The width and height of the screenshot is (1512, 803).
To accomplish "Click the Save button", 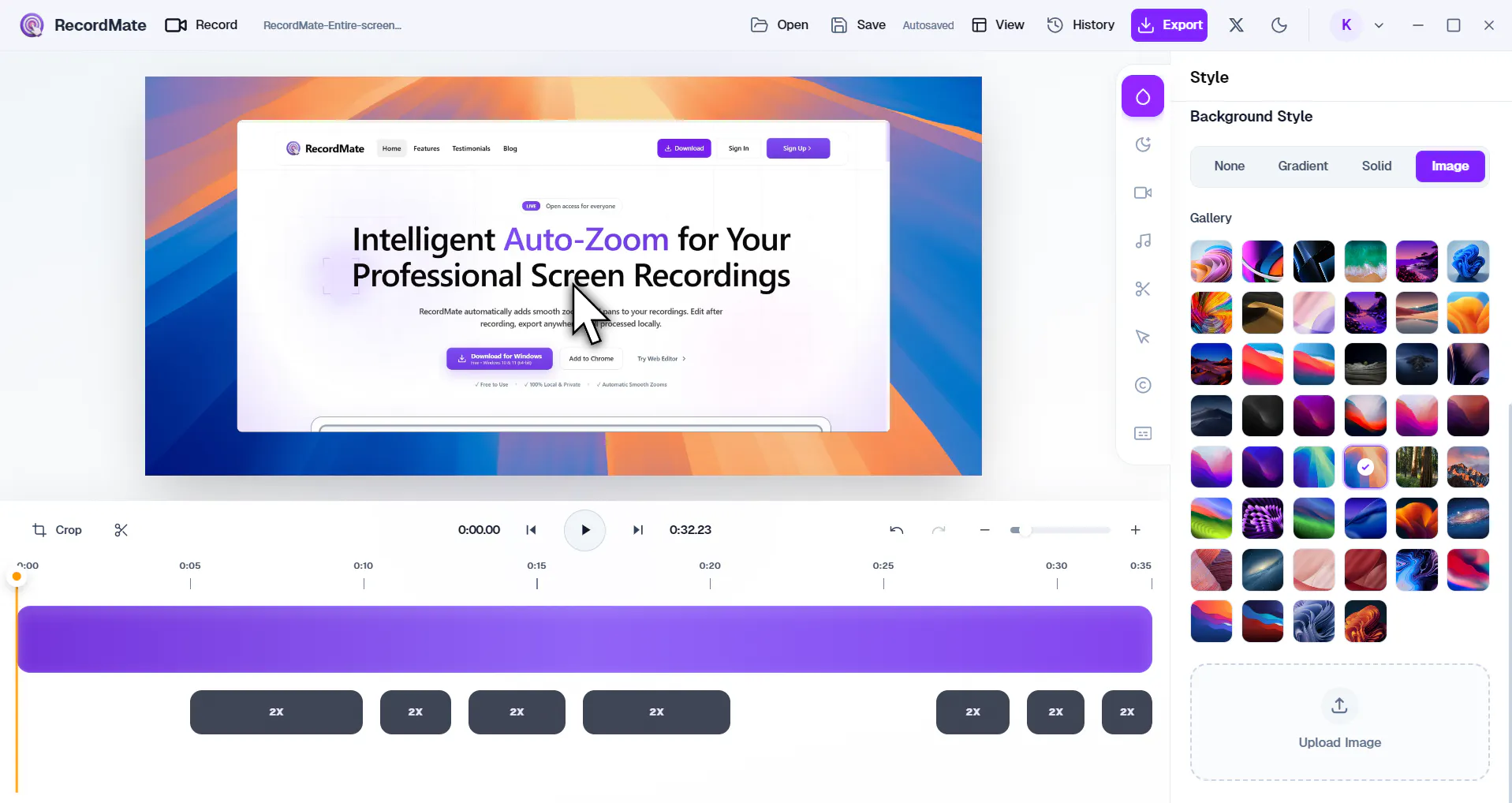I will (858, 25).
